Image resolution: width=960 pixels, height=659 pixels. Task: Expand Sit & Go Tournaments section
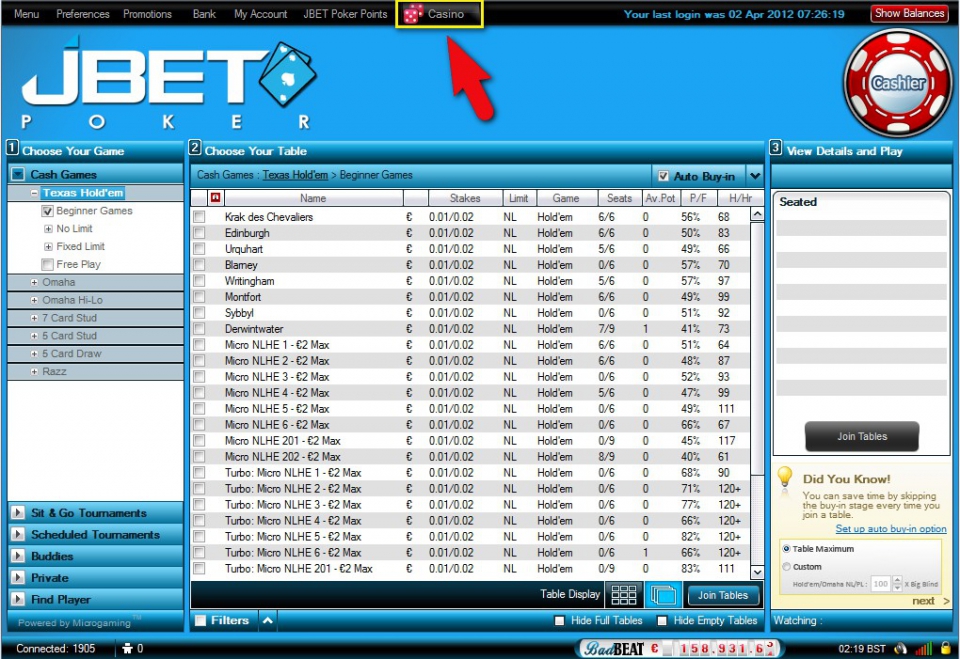(18, 513)
